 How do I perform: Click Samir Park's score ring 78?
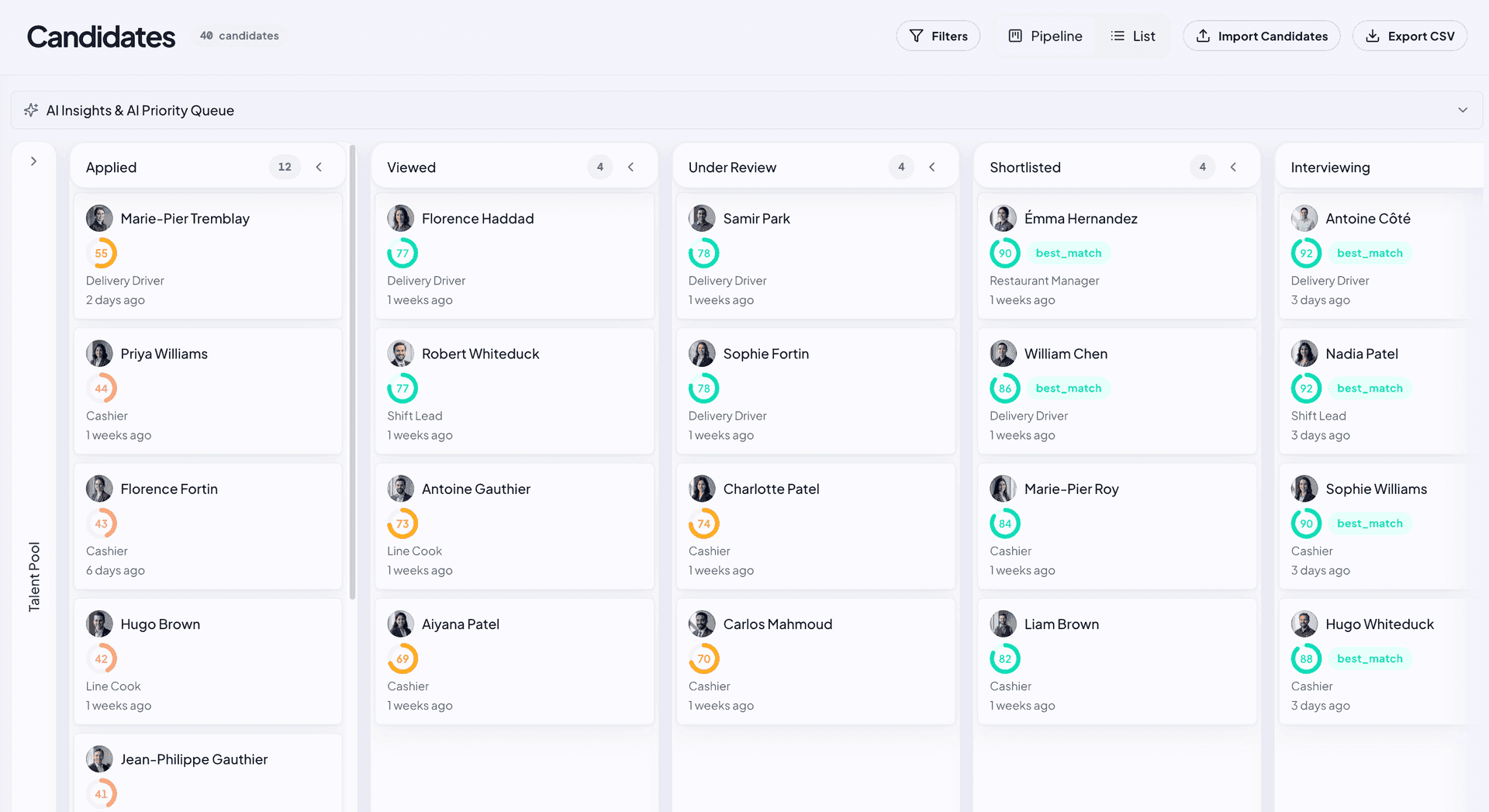tap(704, 254)
